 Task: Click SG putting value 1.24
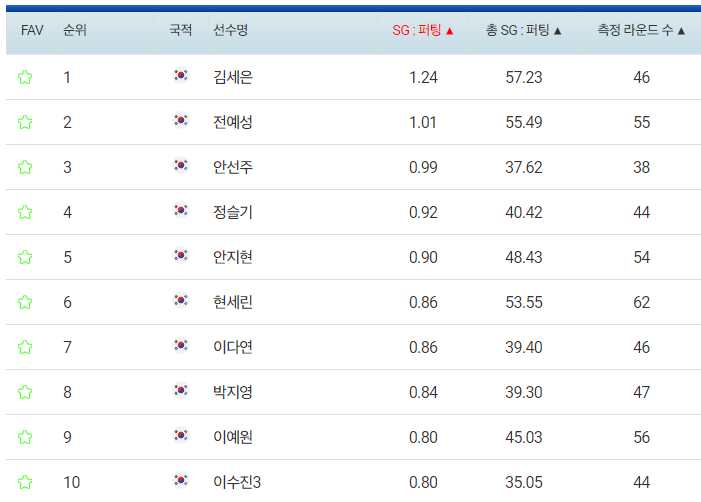423,77
